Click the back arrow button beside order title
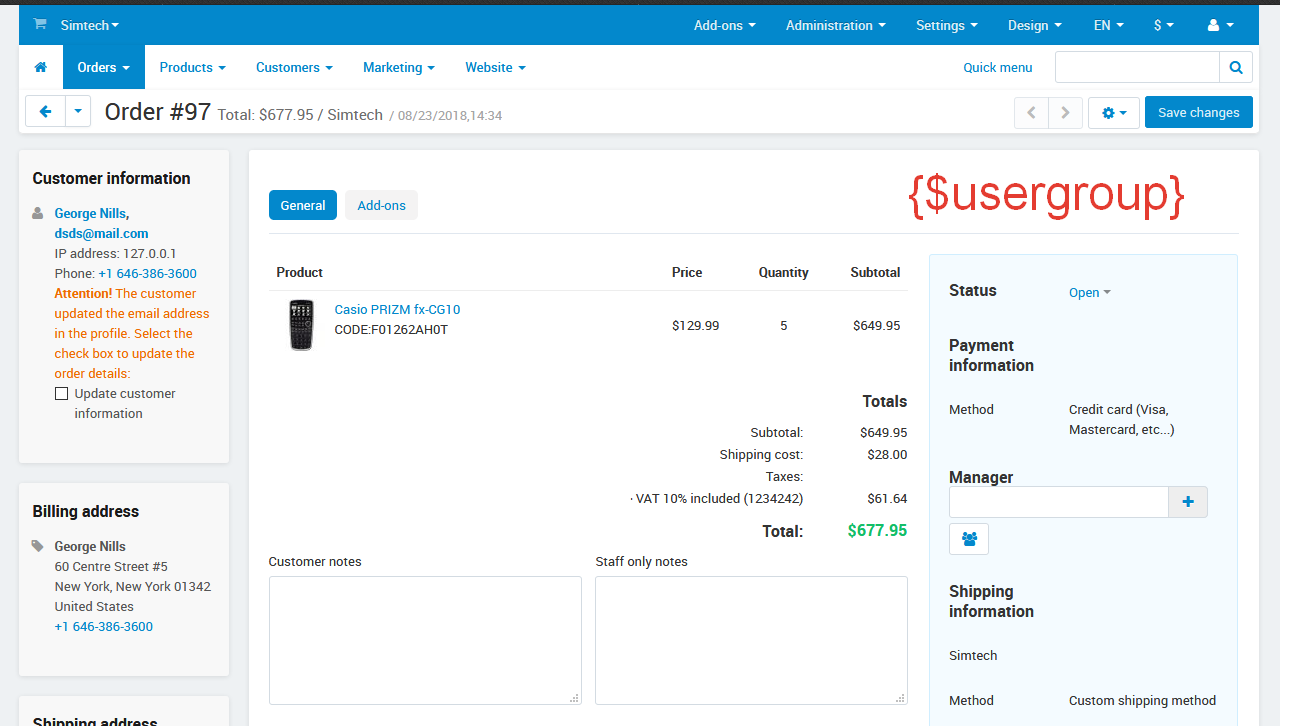 click(45, 112)
